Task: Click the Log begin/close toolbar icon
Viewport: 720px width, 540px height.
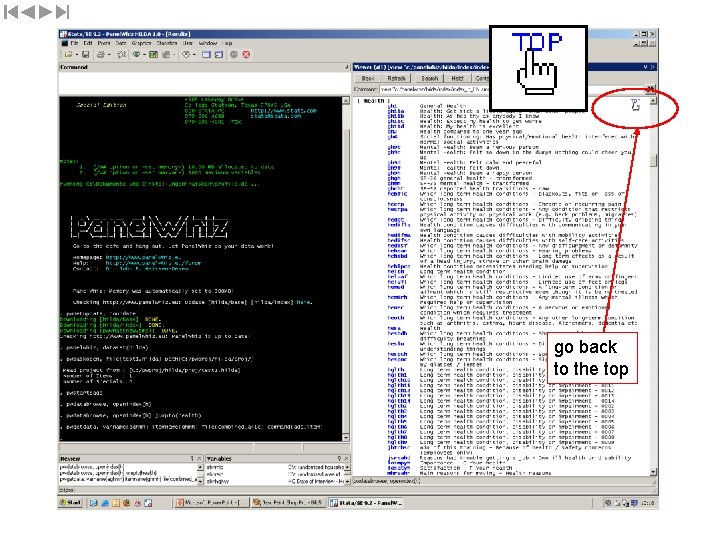Action: coord(122,55)
